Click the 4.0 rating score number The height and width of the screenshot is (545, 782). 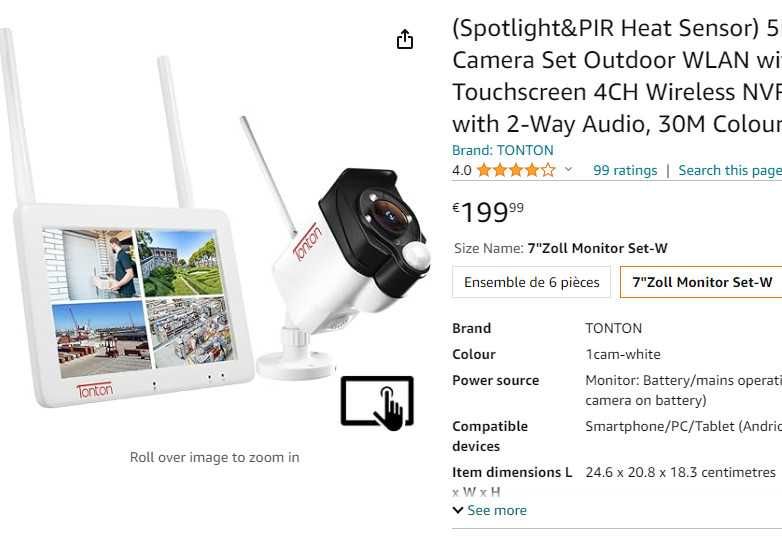461,170
